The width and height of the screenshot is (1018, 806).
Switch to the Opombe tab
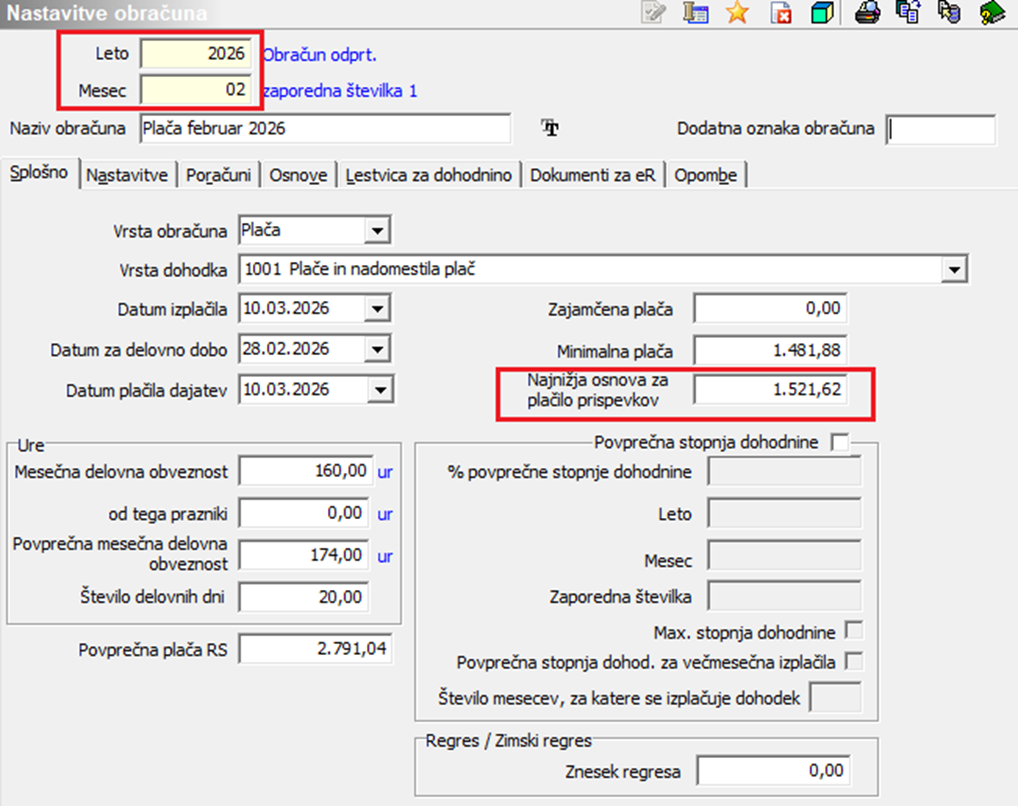(706, 175)
